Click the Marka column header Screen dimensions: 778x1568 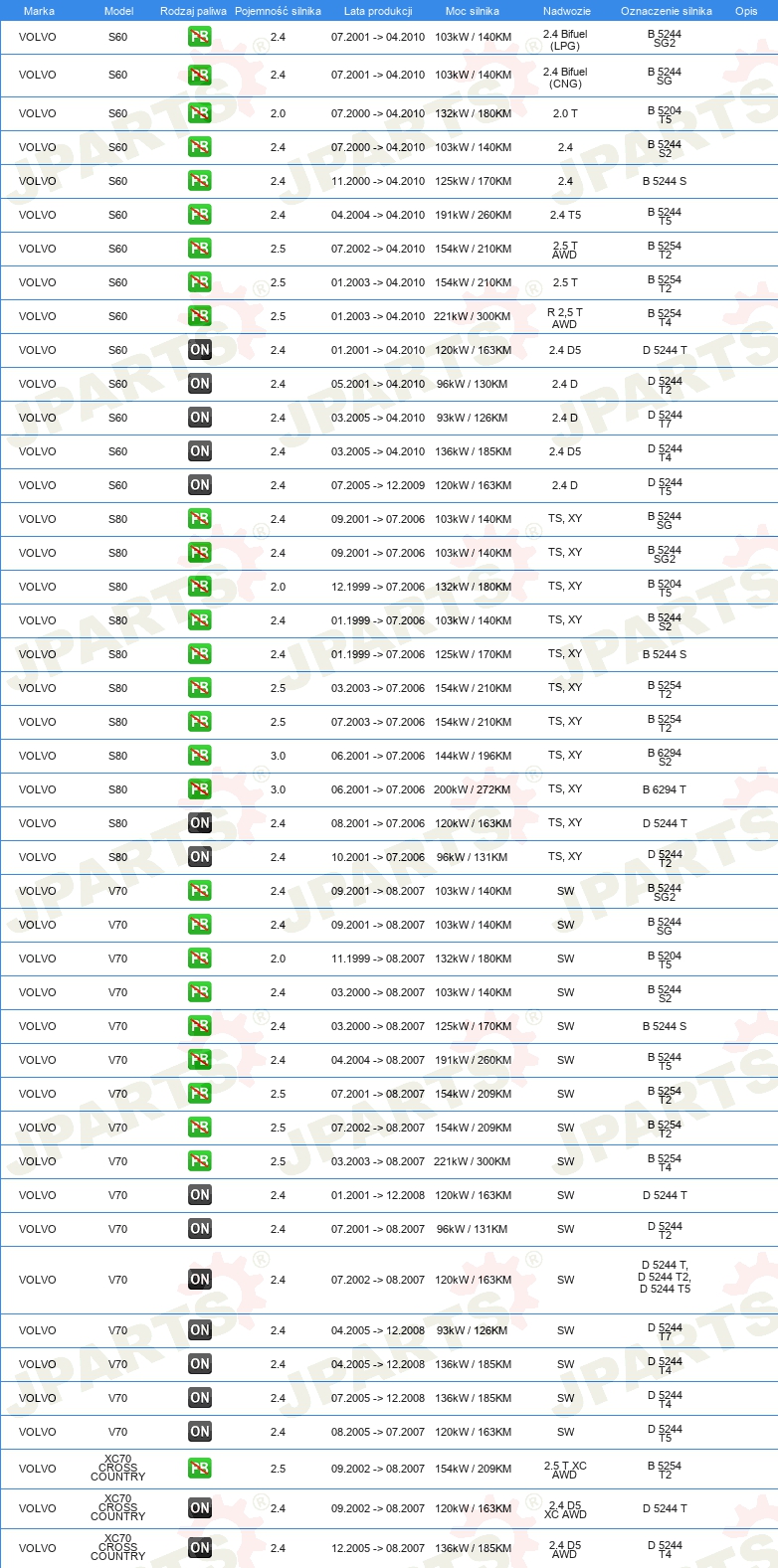[x=39, y=11]
